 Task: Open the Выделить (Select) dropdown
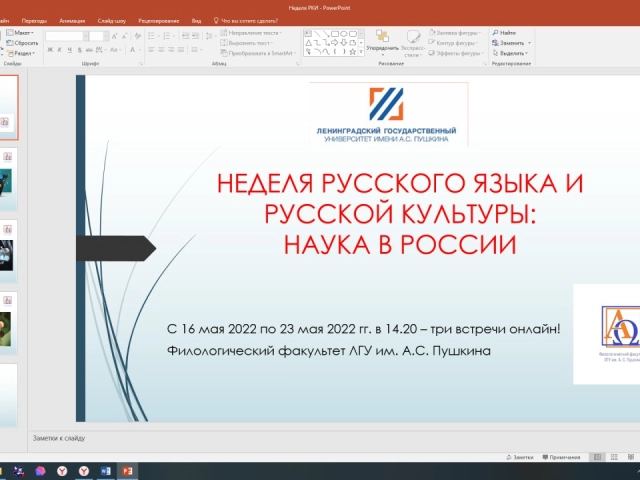510,53
